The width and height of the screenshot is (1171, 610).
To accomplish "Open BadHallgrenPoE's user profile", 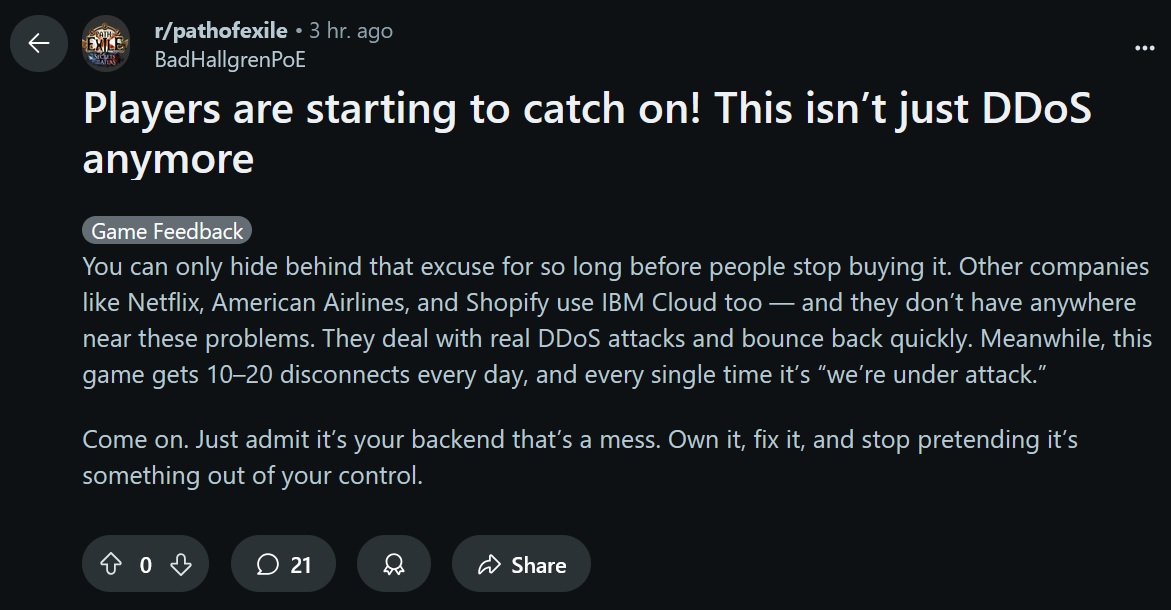I will coord(230,60).
